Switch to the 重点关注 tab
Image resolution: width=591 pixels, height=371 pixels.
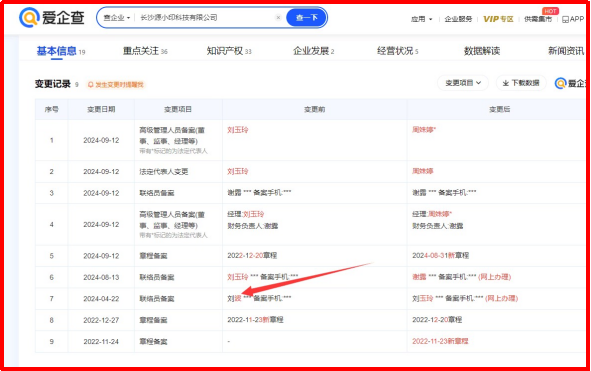click(145, 51)
